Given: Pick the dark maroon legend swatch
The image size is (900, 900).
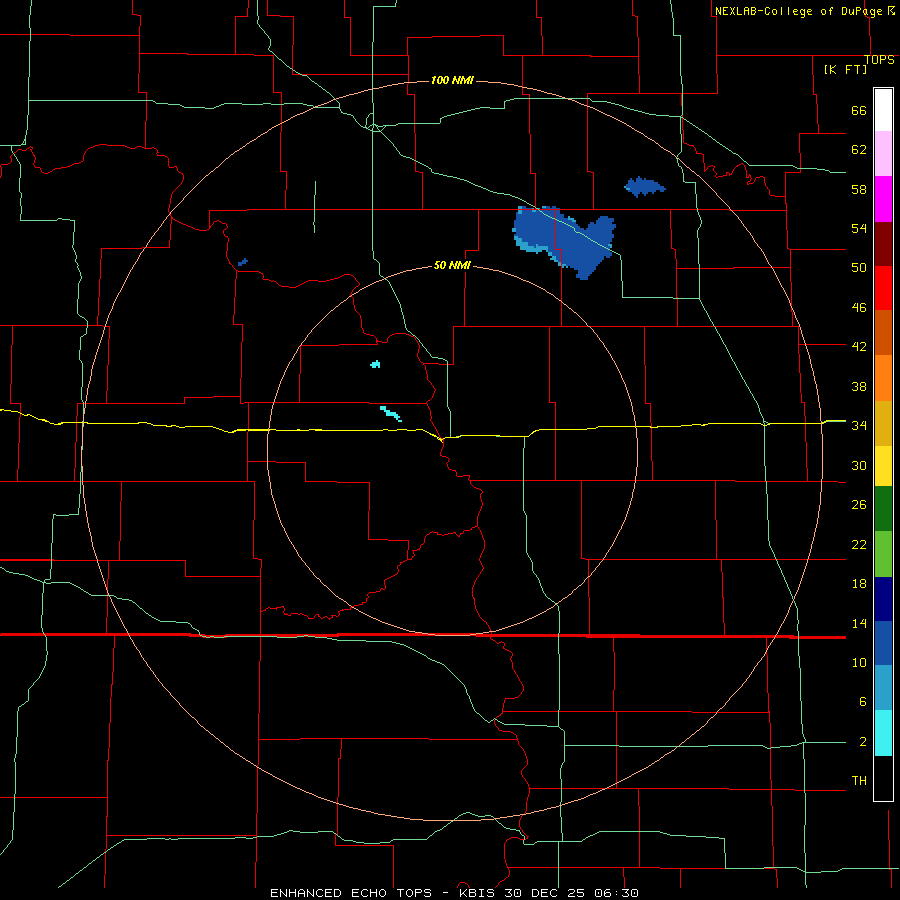Looking at the screenshot, I should [x=883, y=244].
